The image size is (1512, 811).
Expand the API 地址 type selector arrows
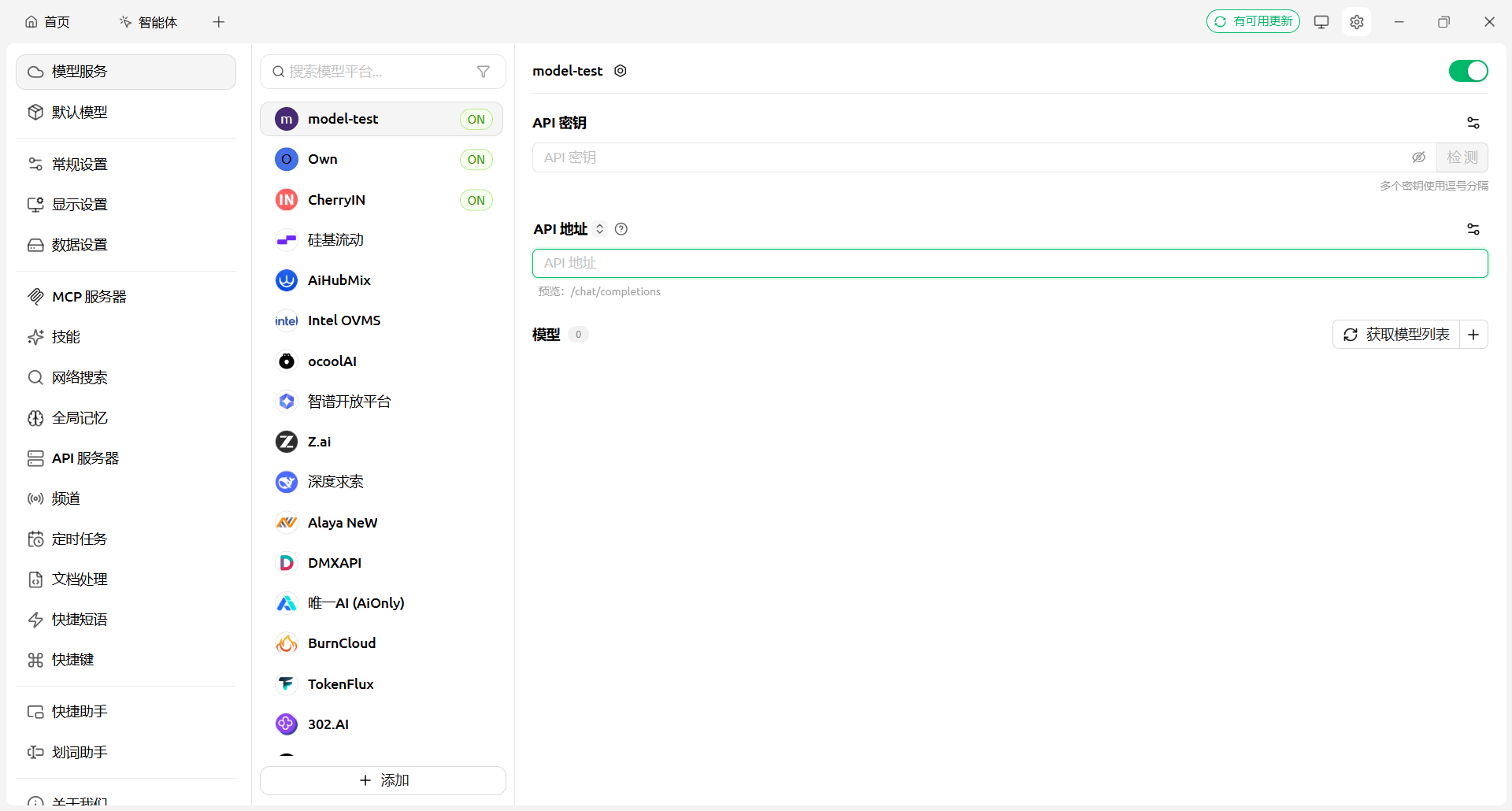click(x=600, y=229)
